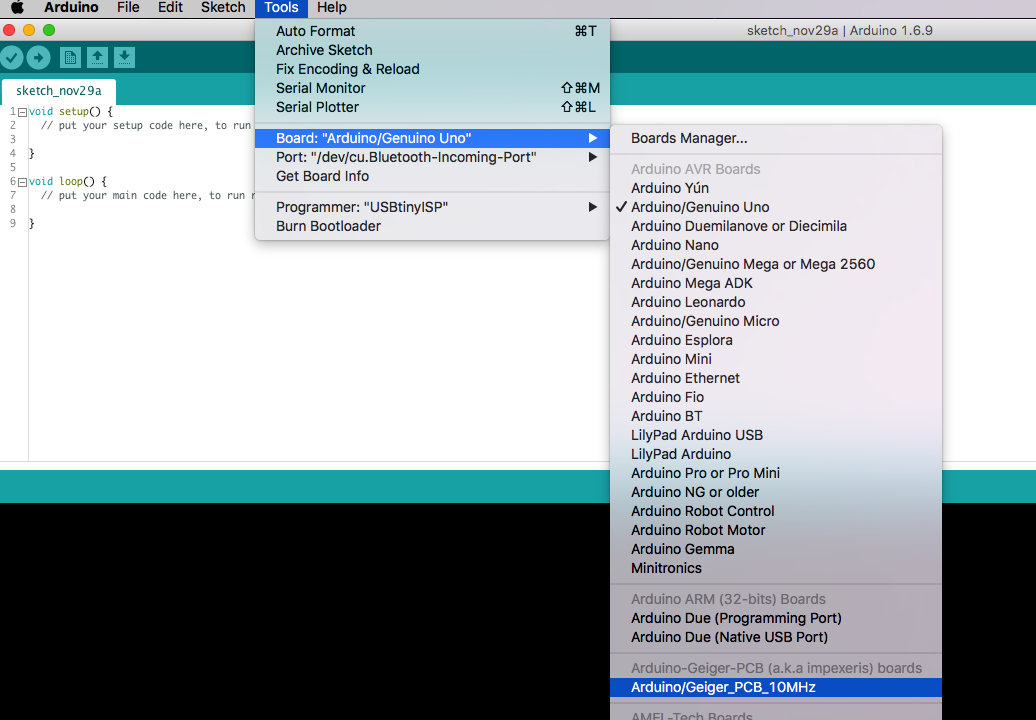Select Arduino Esplora board
Screen dimensions: 1036x720
[776, 340]
